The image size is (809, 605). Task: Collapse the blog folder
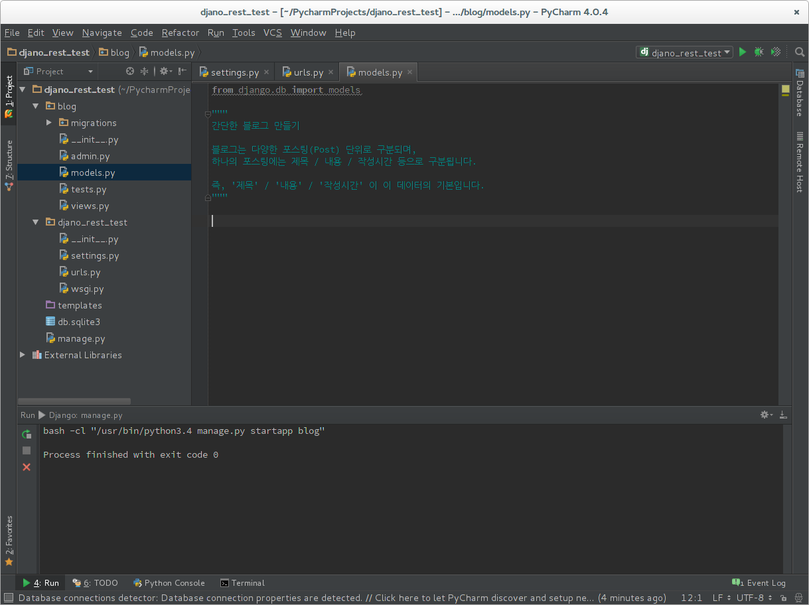point(36,106)
